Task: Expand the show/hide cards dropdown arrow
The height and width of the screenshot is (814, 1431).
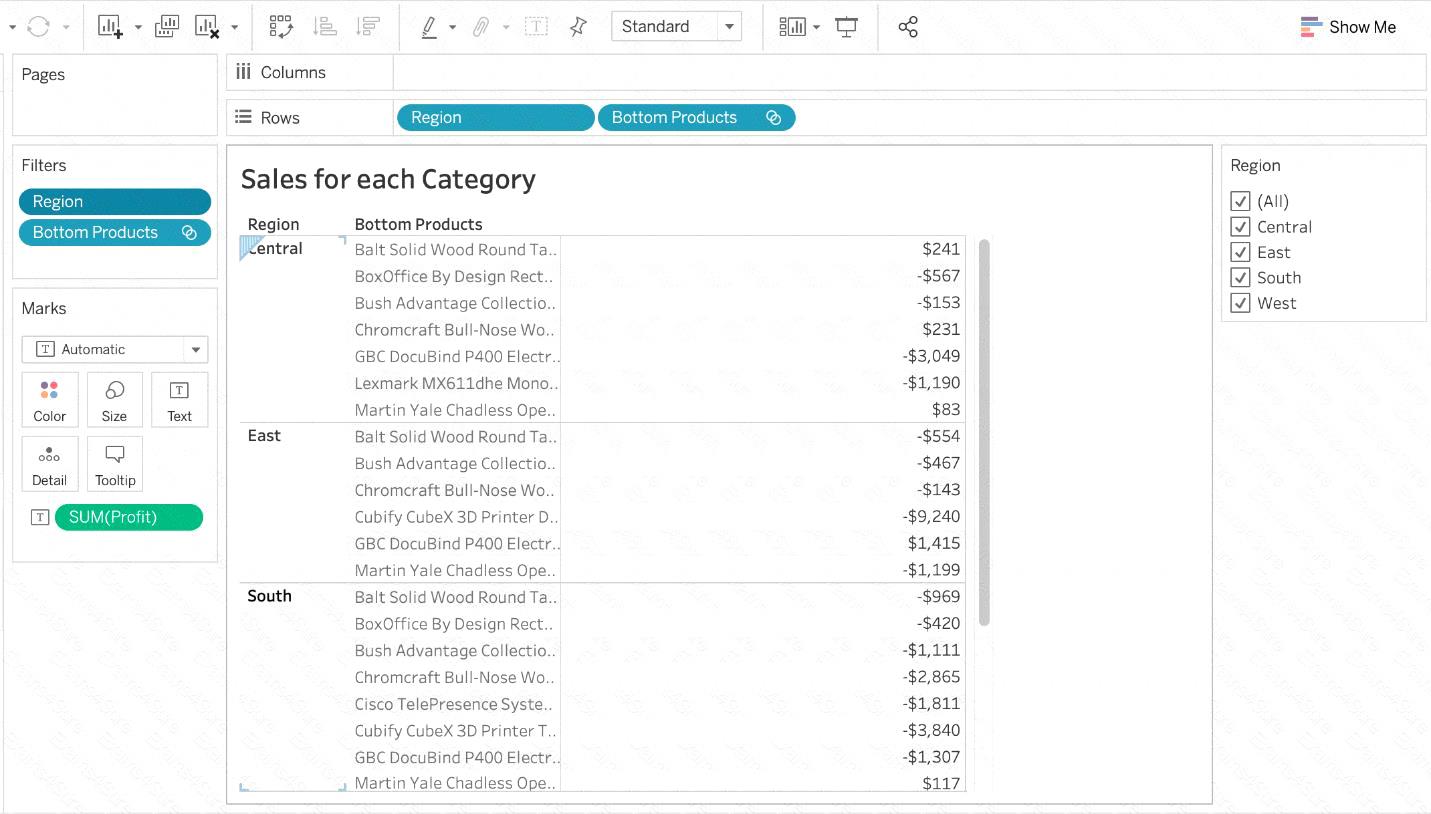Action: point(816,28)
